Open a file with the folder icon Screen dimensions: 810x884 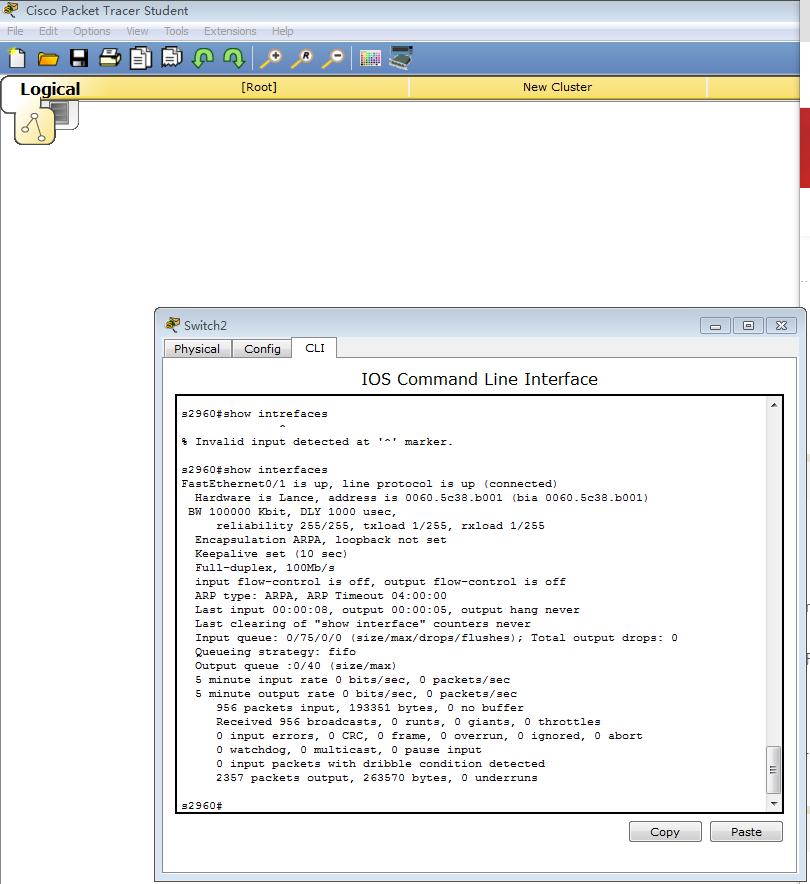pos(48,59)
